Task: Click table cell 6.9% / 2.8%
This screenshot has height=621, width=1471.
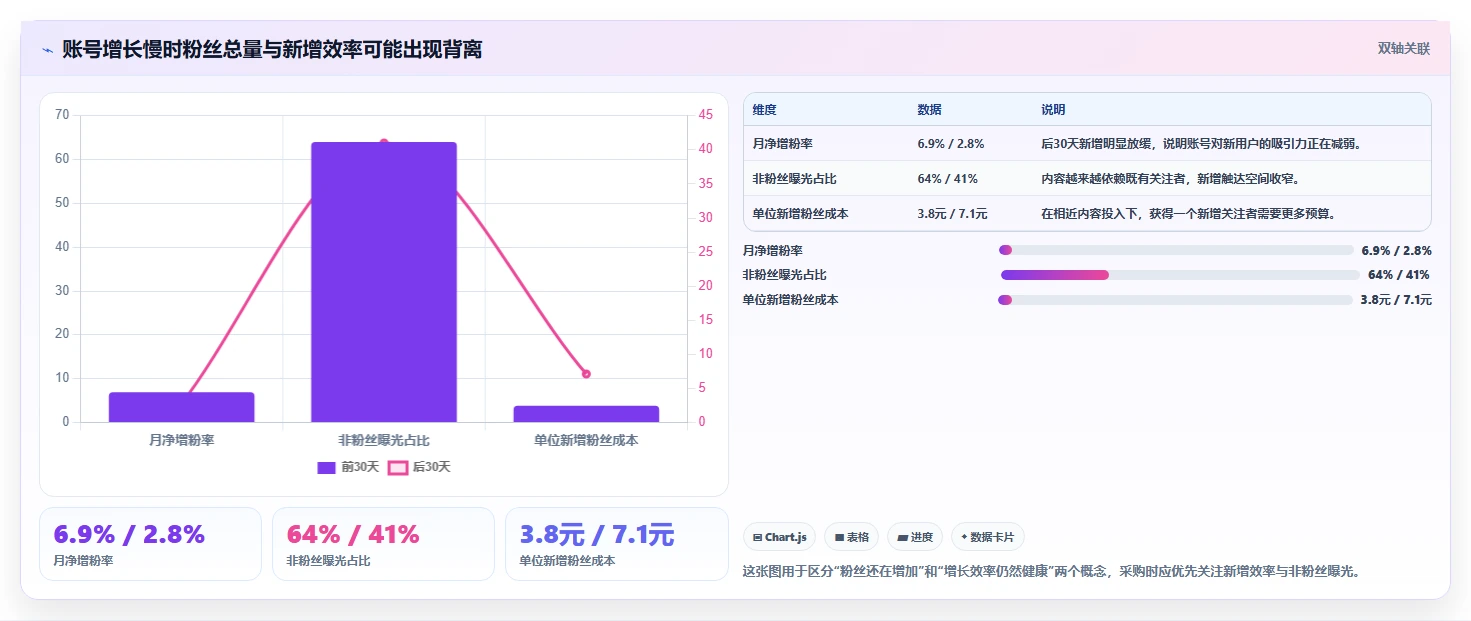Action: tap(950, 144)
